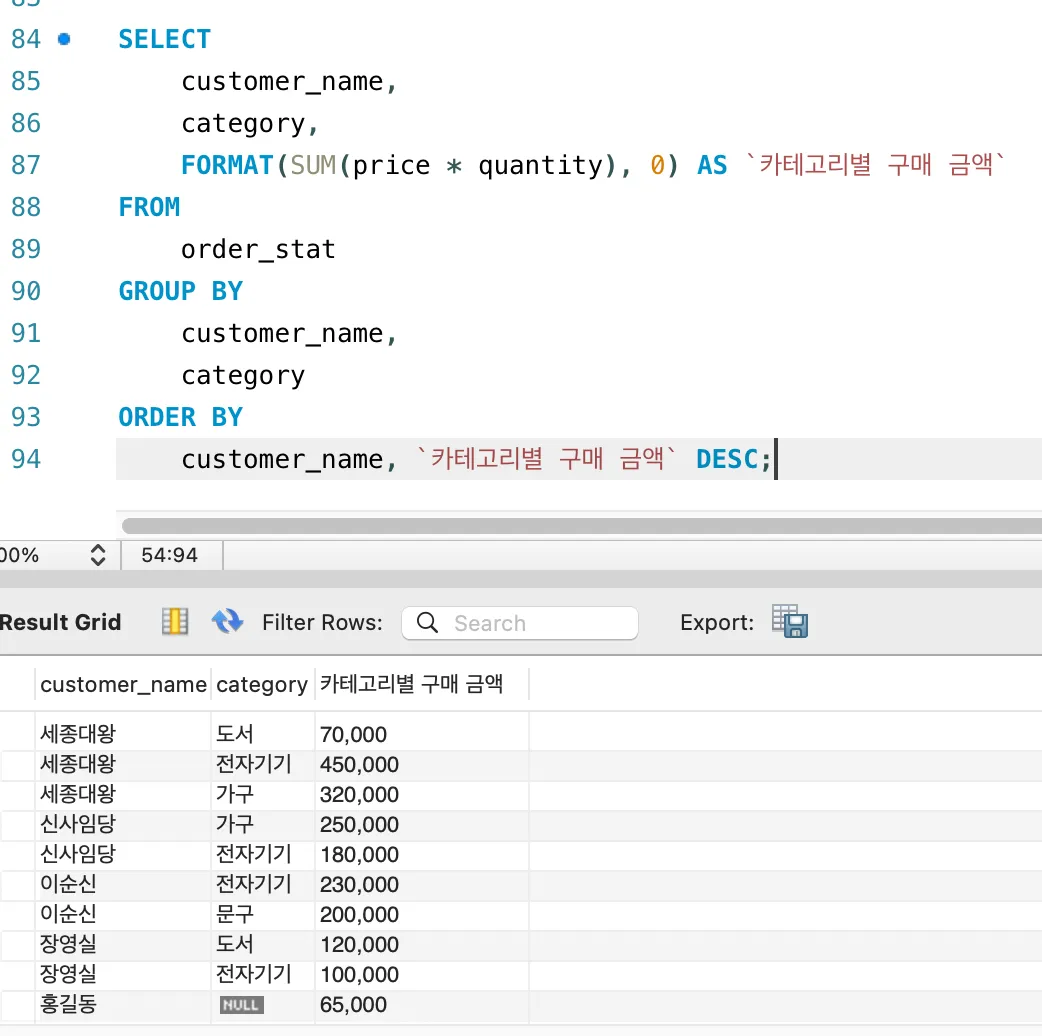Click order_stat table name on line 89
The width and height of the screenshot is (1042, 1036).
(x=258, y=249)
